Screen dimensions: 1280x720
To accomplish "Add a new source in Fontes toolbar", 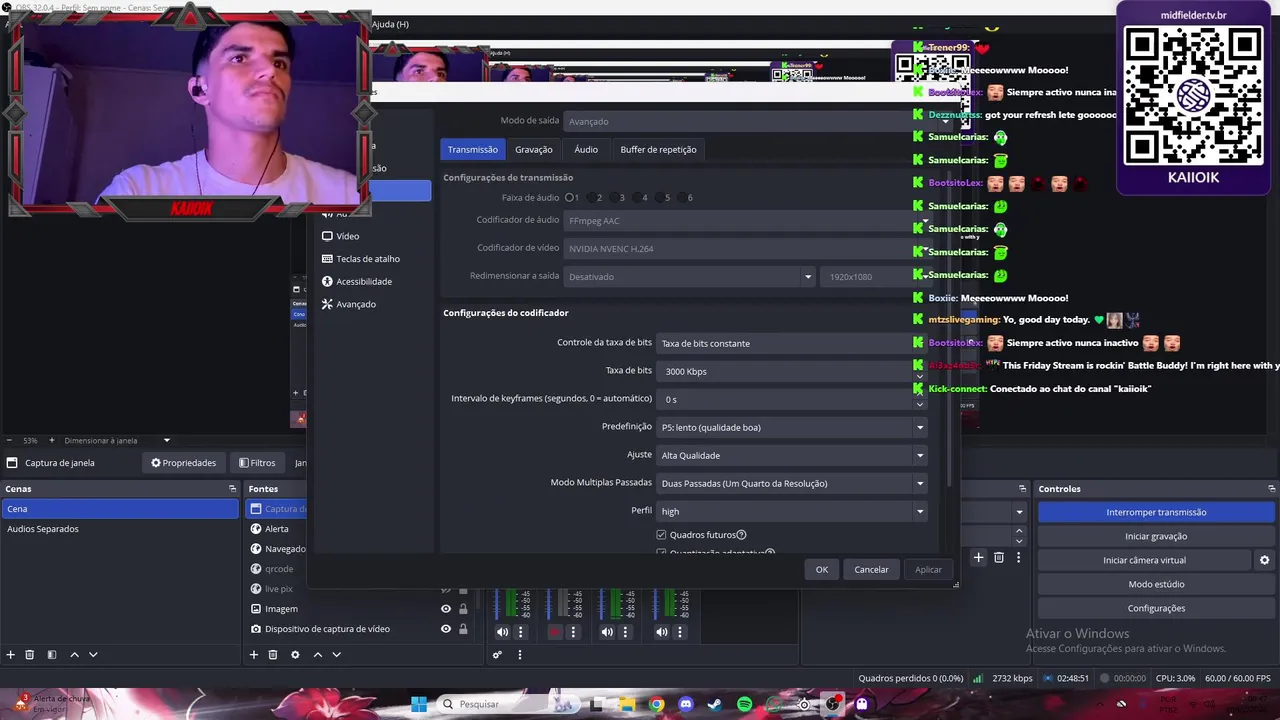I will coord(254,655).
